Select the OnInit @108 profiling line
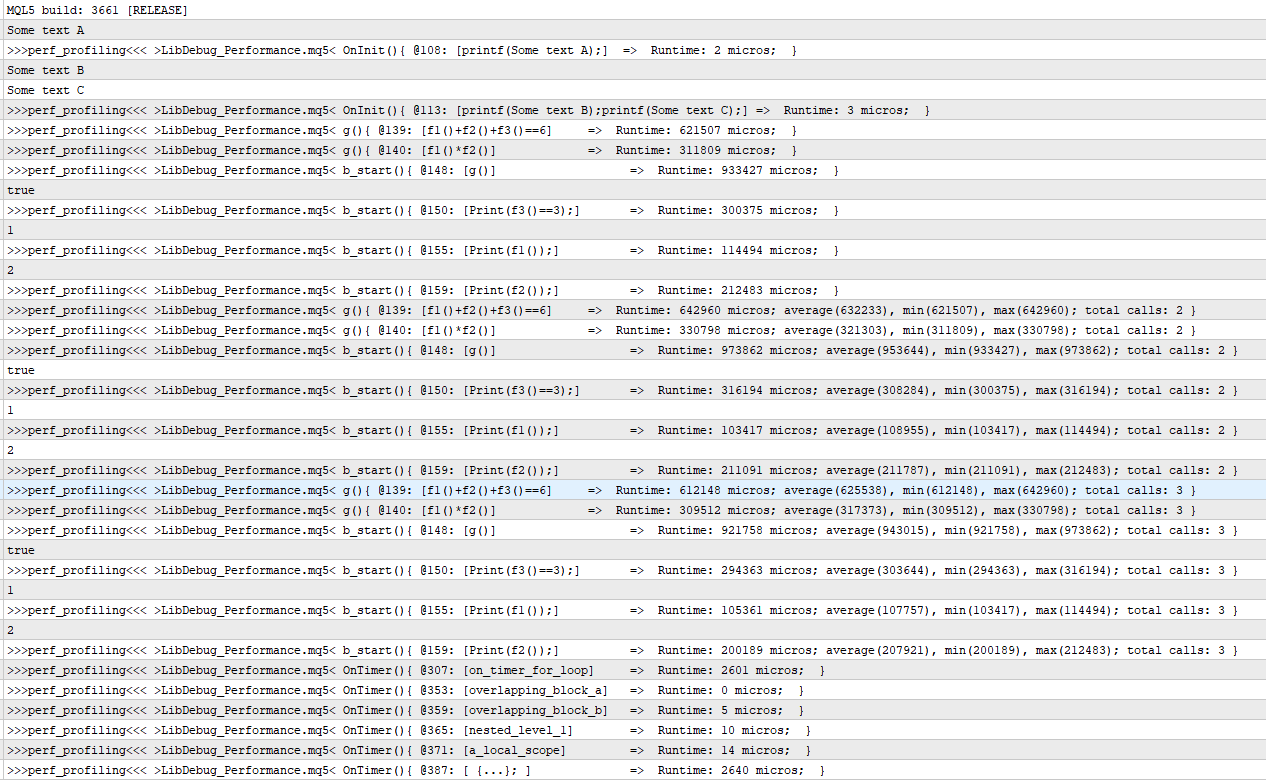 pyautogui.click(x=400, y=50)
